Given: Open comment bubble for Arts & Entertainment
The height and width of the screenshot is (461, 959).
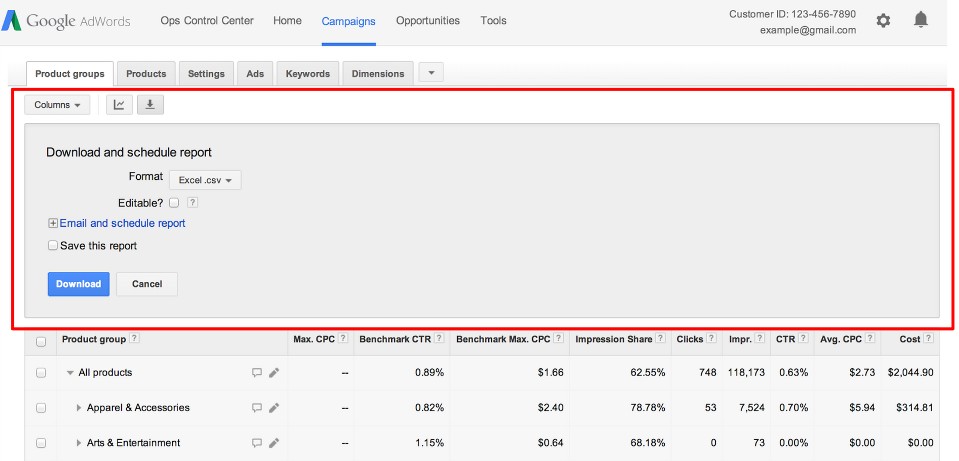Looking at the screenshot, I should (257, 443).
